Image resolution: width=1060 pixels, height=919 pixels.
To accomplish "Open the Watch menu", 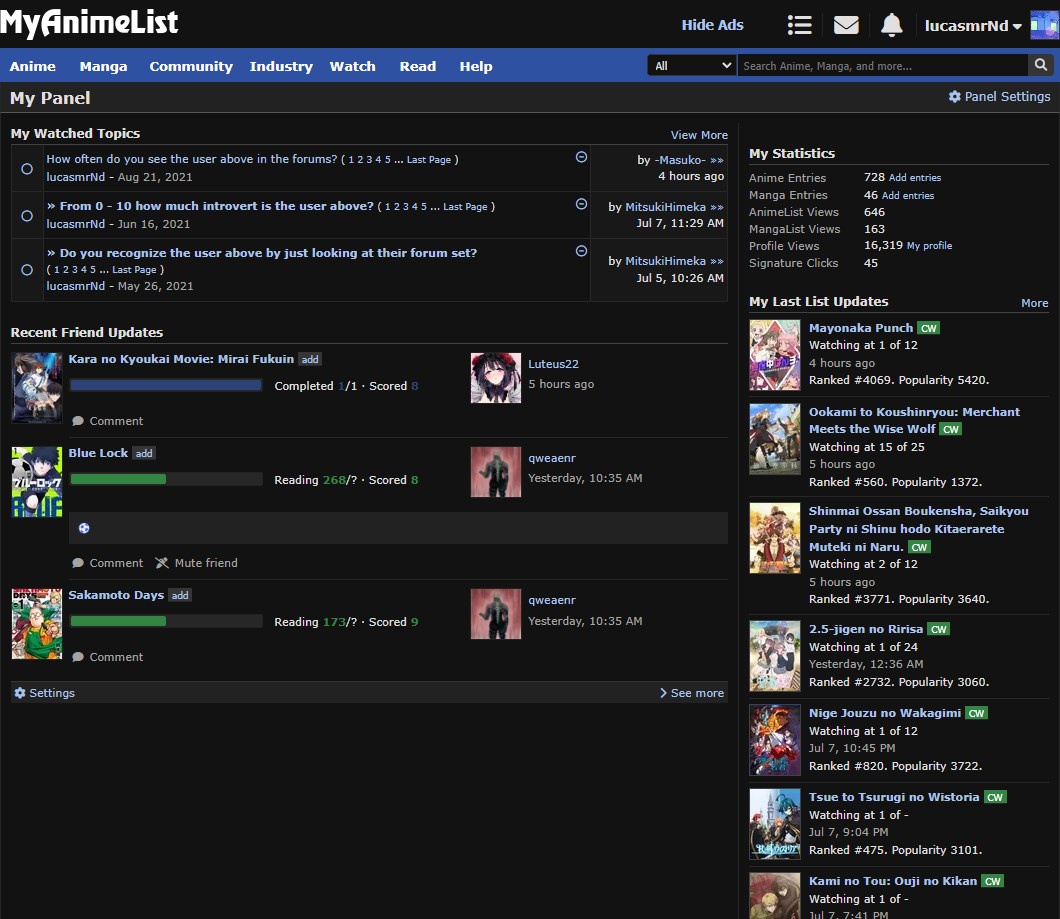I will (x=352, y=66).
